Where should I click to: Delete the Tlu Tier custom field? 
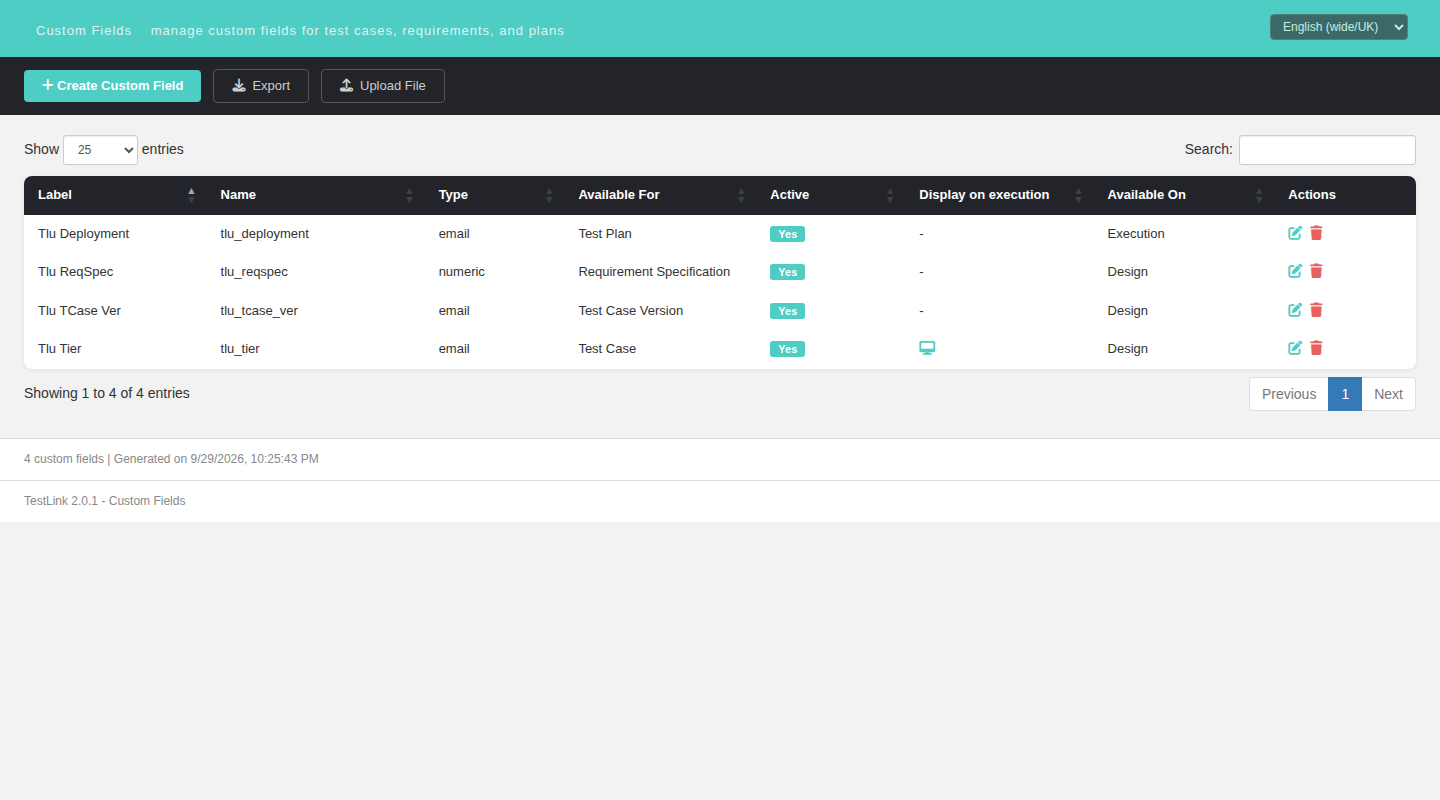[x=1316, y=348]
